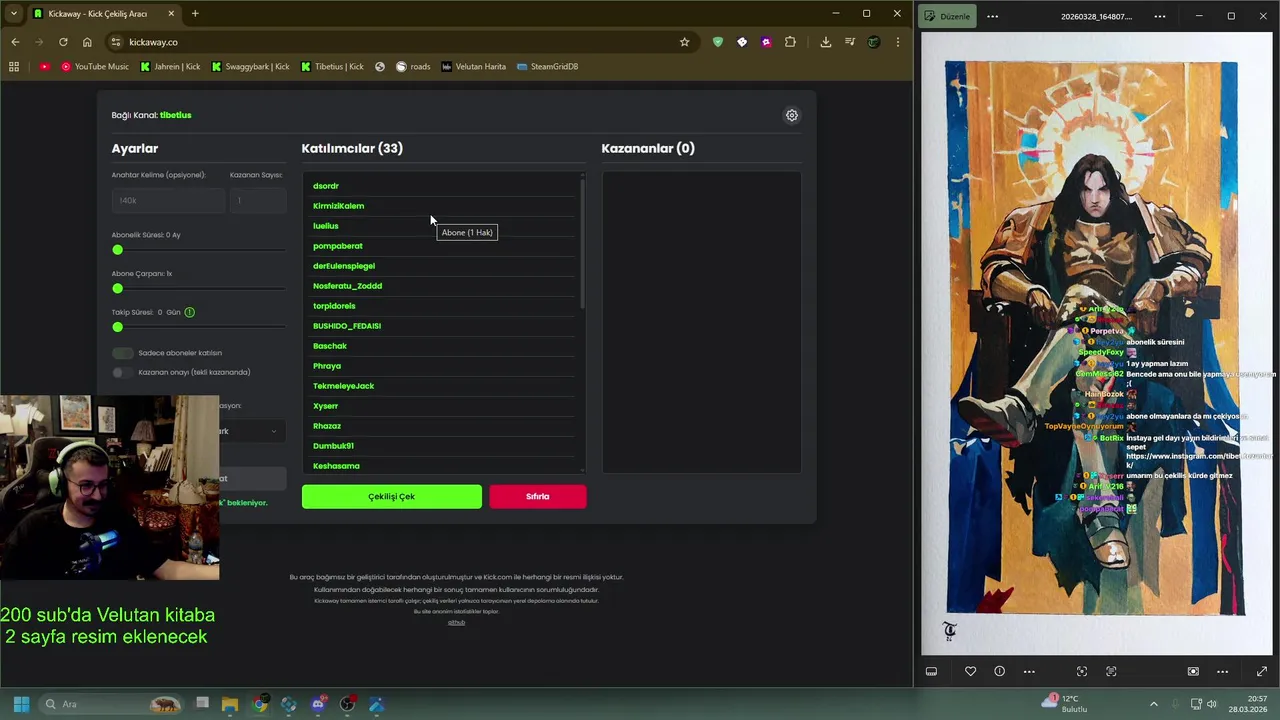
Task: Click the tibetius channel link
Action: (176, 115)
